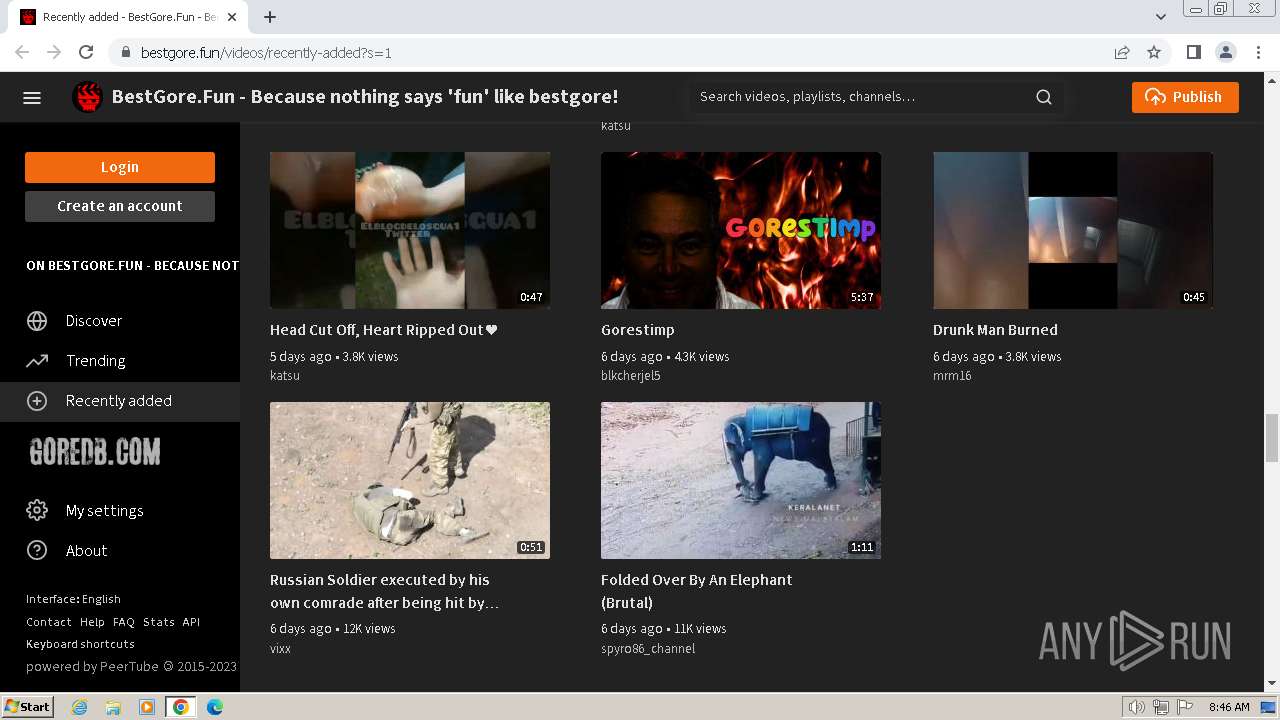Toggle the browser side panel

(1193, 52)
